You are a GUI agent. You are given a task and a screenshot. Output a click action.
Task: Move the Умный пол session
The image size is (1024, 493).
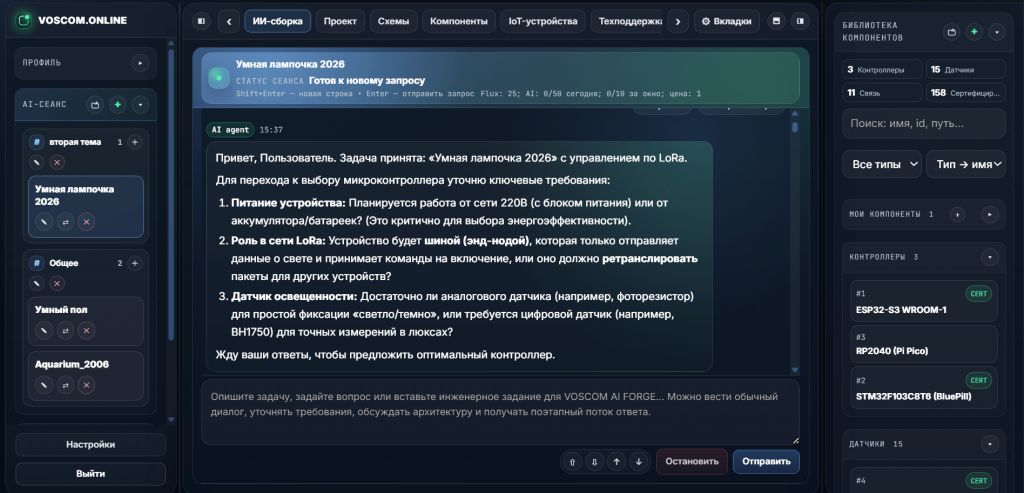(x=65, y=330)
